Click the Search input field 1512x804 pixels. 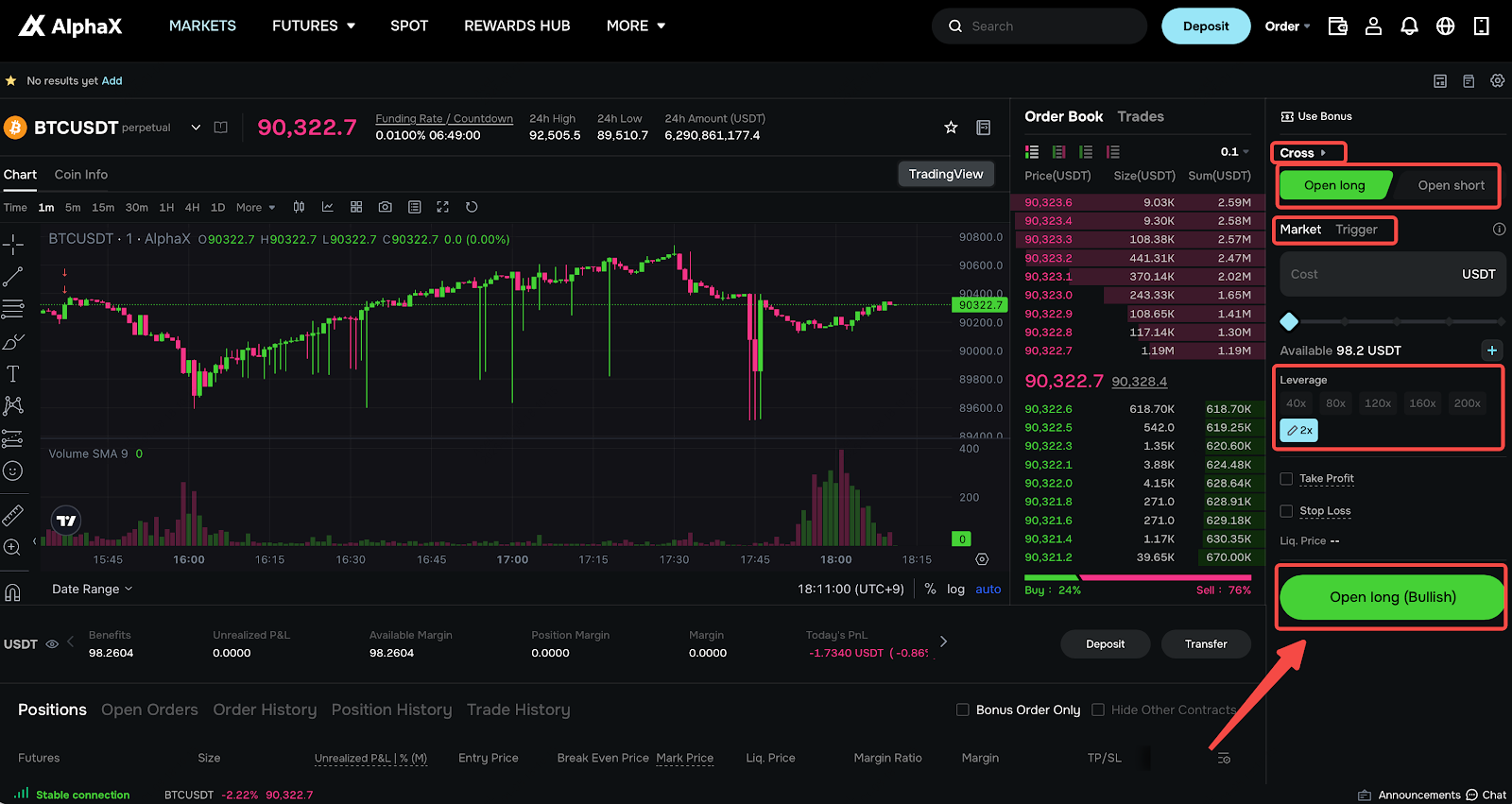1039,26
